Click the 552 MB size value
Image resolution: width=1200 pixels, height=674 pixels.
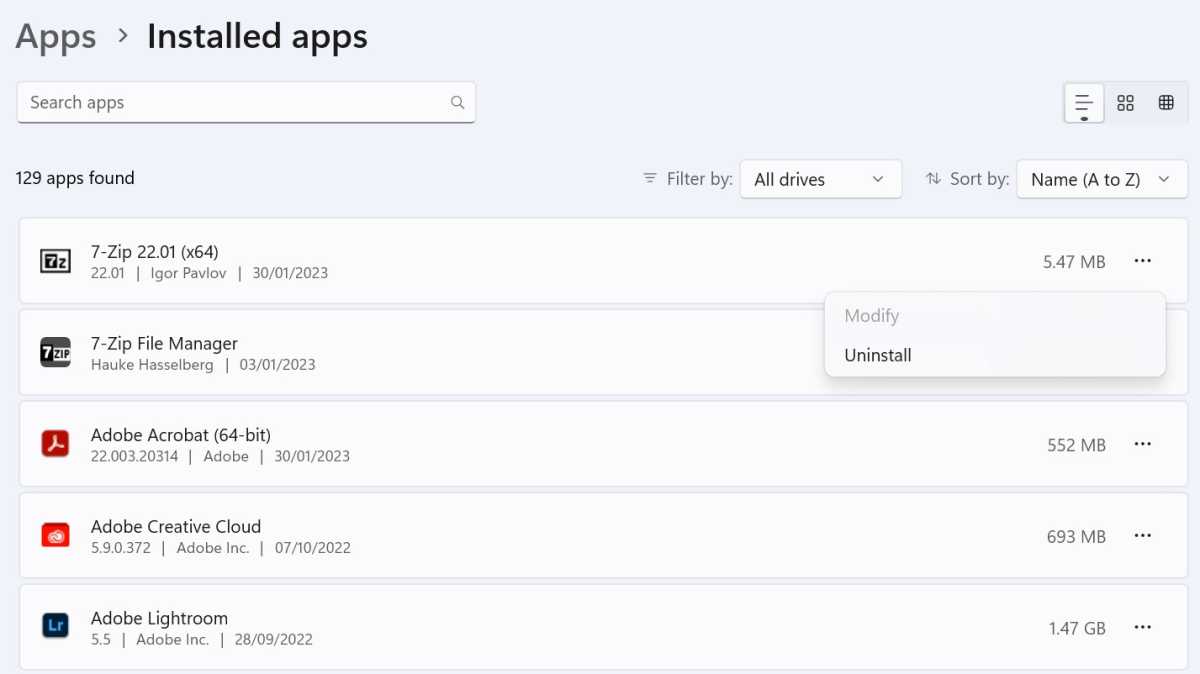(1076, 445)
